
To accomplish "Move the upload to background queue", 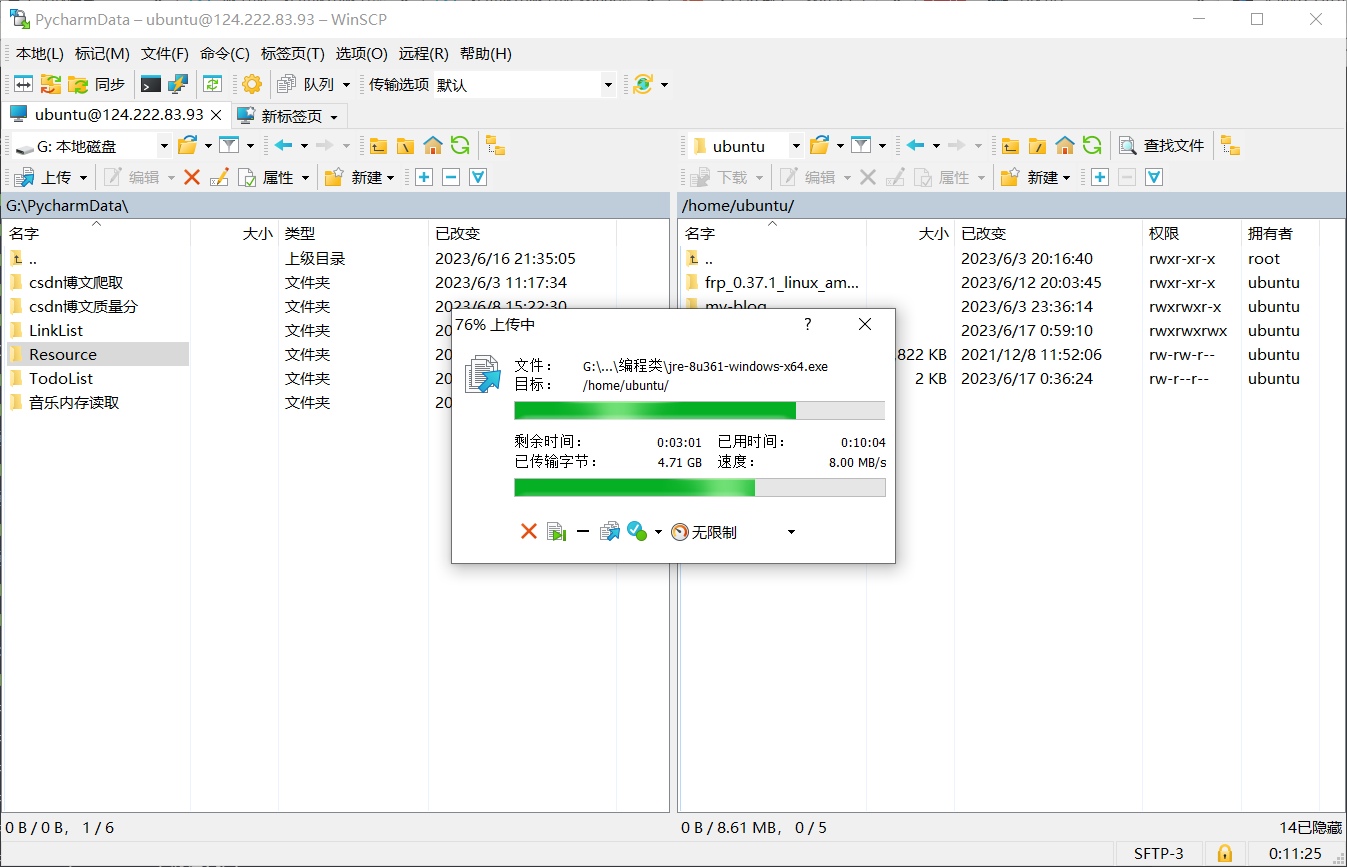I will click(610, 532).
